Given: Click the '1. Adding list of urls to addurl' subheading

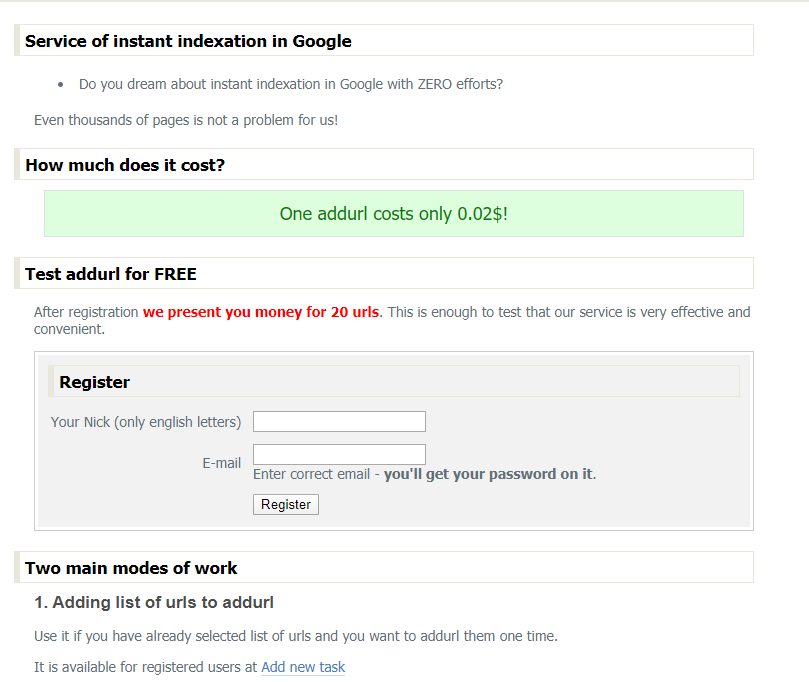Looking at the screenshot, I should (x=154, y=602).
